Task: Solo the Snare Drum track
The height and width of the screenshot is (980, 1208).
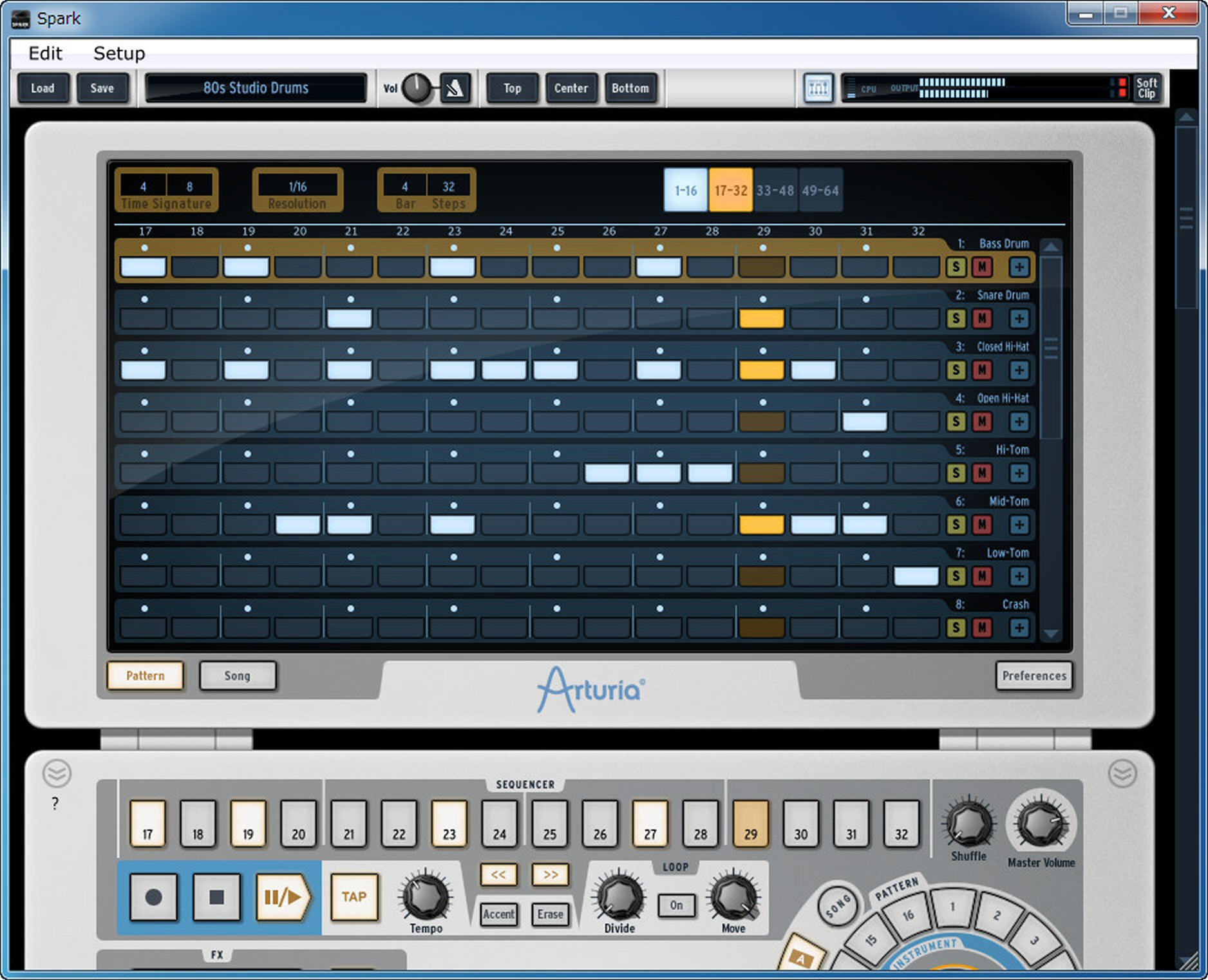Action: click(x=956, y=318)
